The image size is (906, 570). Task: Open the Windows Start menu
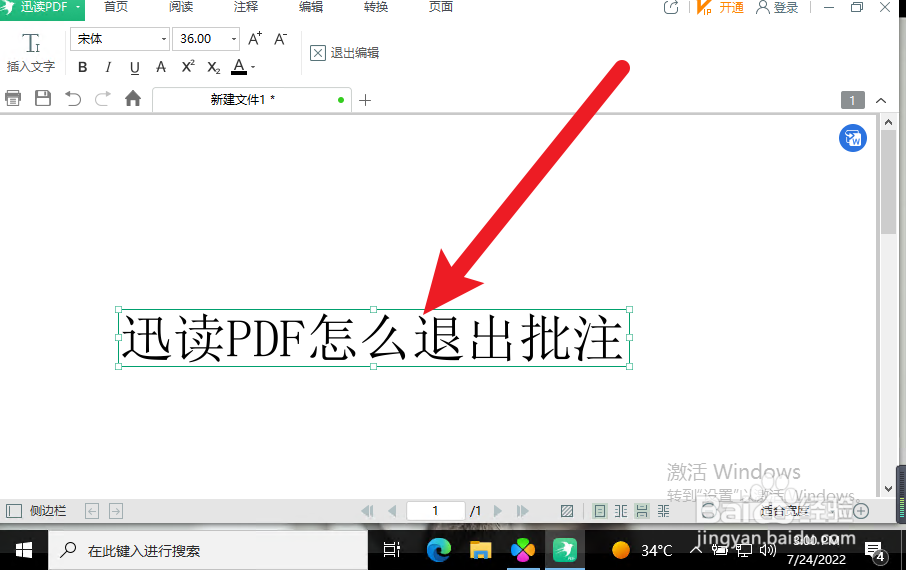[24, 550]
